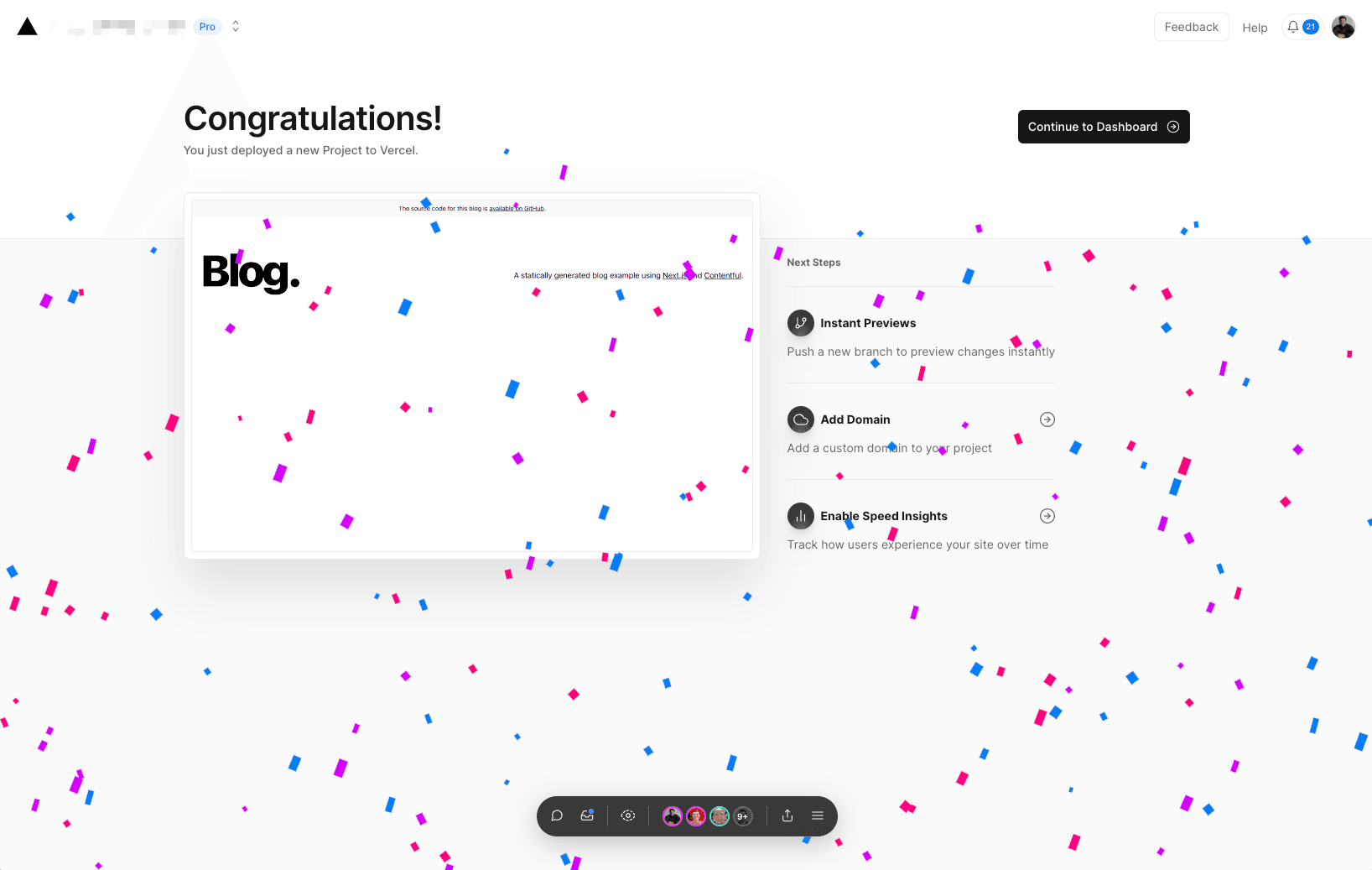1372x870 pixels.
Task: Open the comment tool in bottom toolbar
Action: tap(557, 815)
